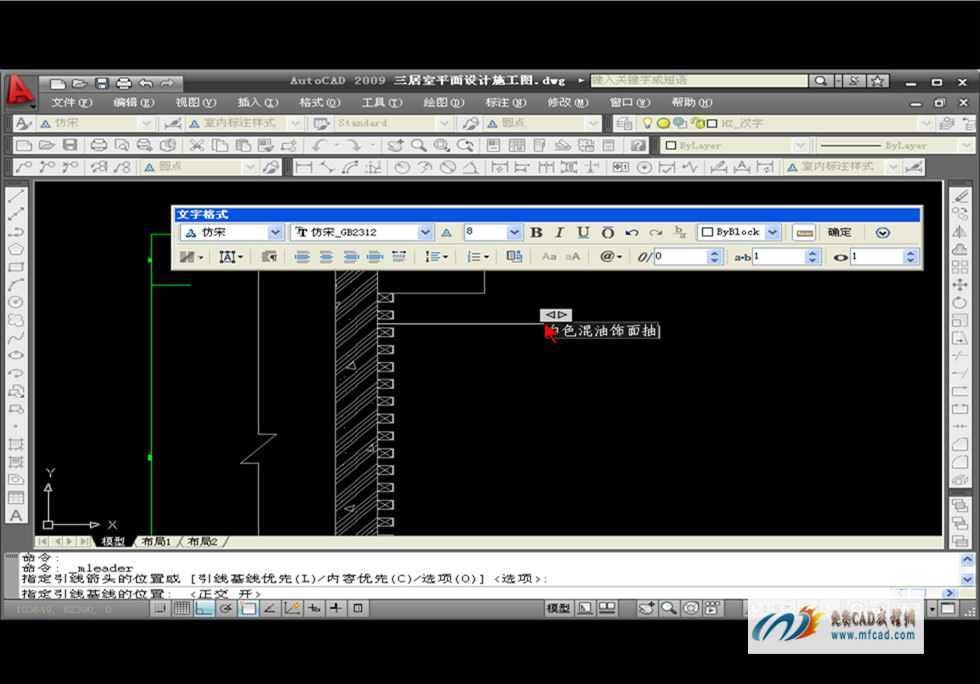Select the Multiline Text tool in the draw toolbar

tap(16, 516)
